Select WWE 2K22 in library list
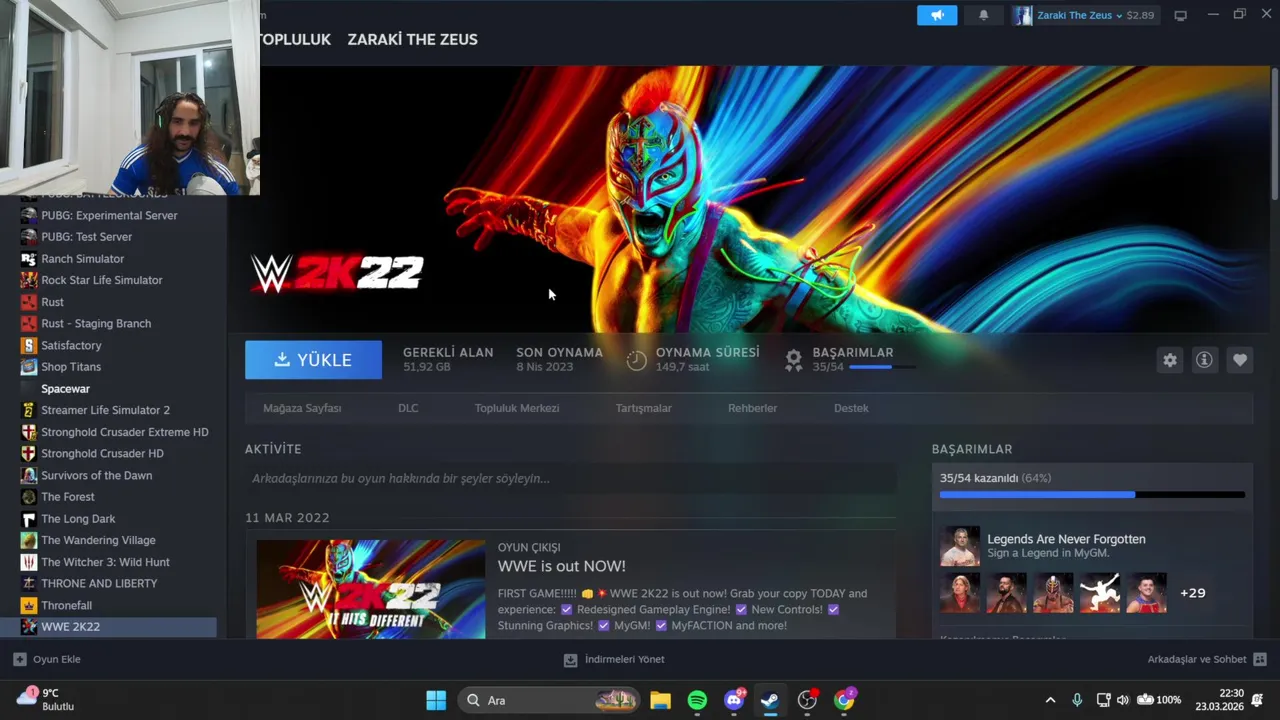The width and height of the screenshot is (1280, 720). tap(108, 627)
